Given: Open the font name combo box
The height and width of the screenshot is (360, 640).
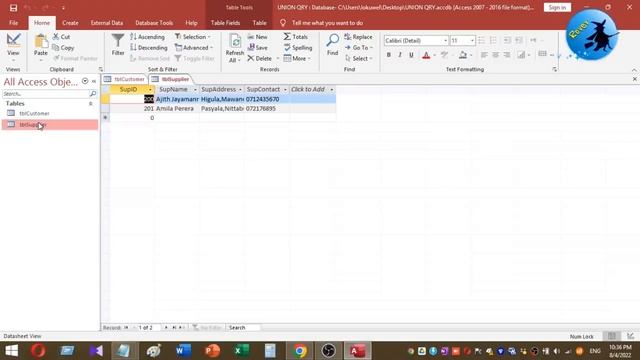Looking at the screenshot, I should click(x=445, y=40).
